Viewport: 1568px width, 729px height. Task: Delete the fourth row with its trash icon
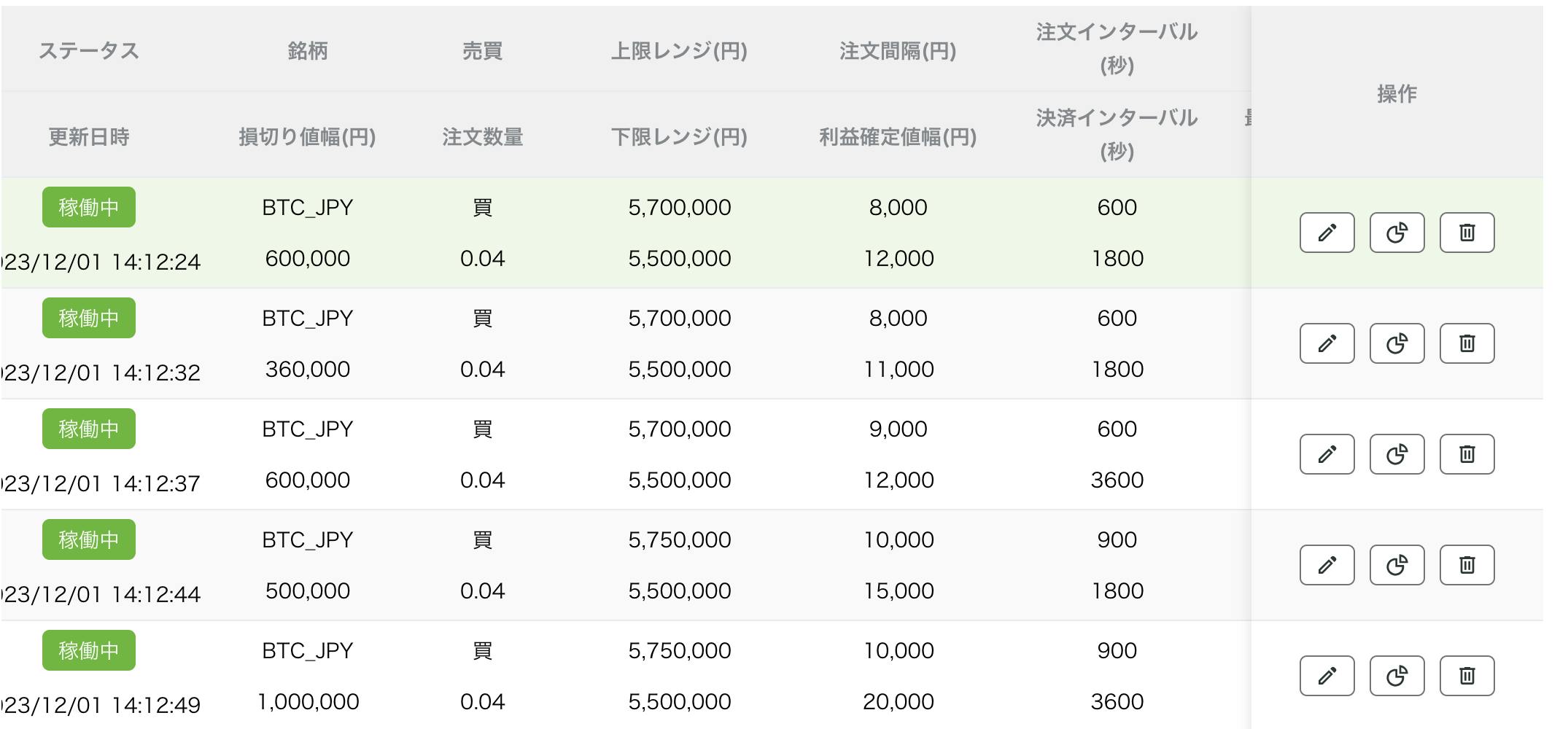1467,564
